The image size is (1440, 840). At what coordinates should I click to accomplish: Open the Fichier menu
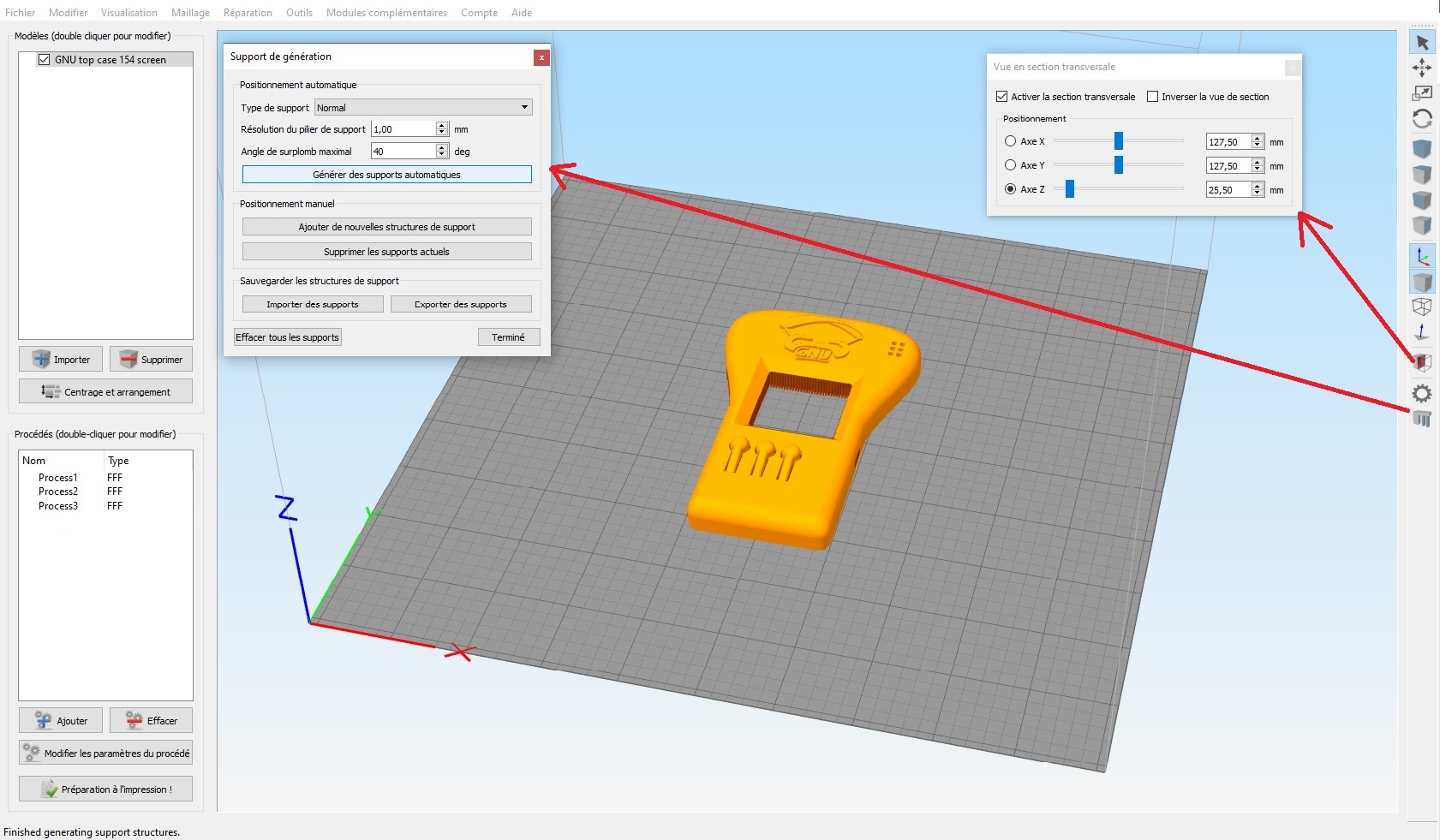[21, 13]
